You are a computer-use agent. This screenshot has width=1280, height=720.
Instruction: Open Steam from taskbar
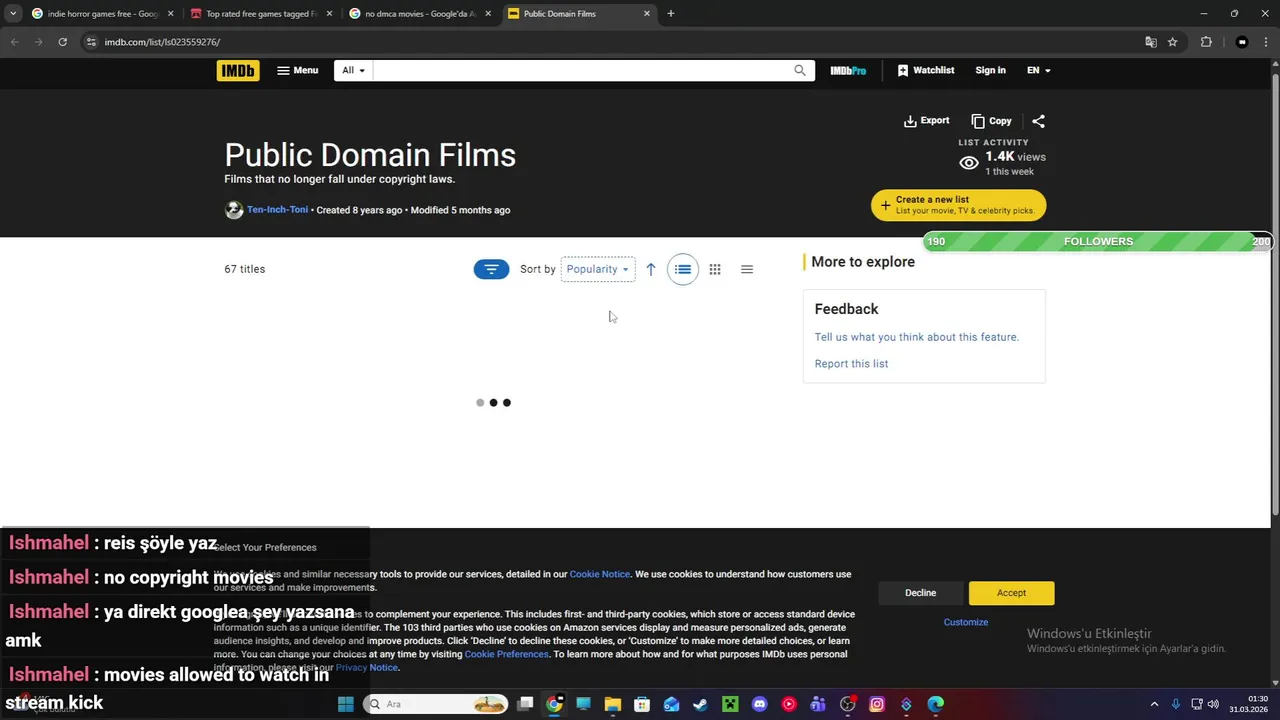click(701, 704)
